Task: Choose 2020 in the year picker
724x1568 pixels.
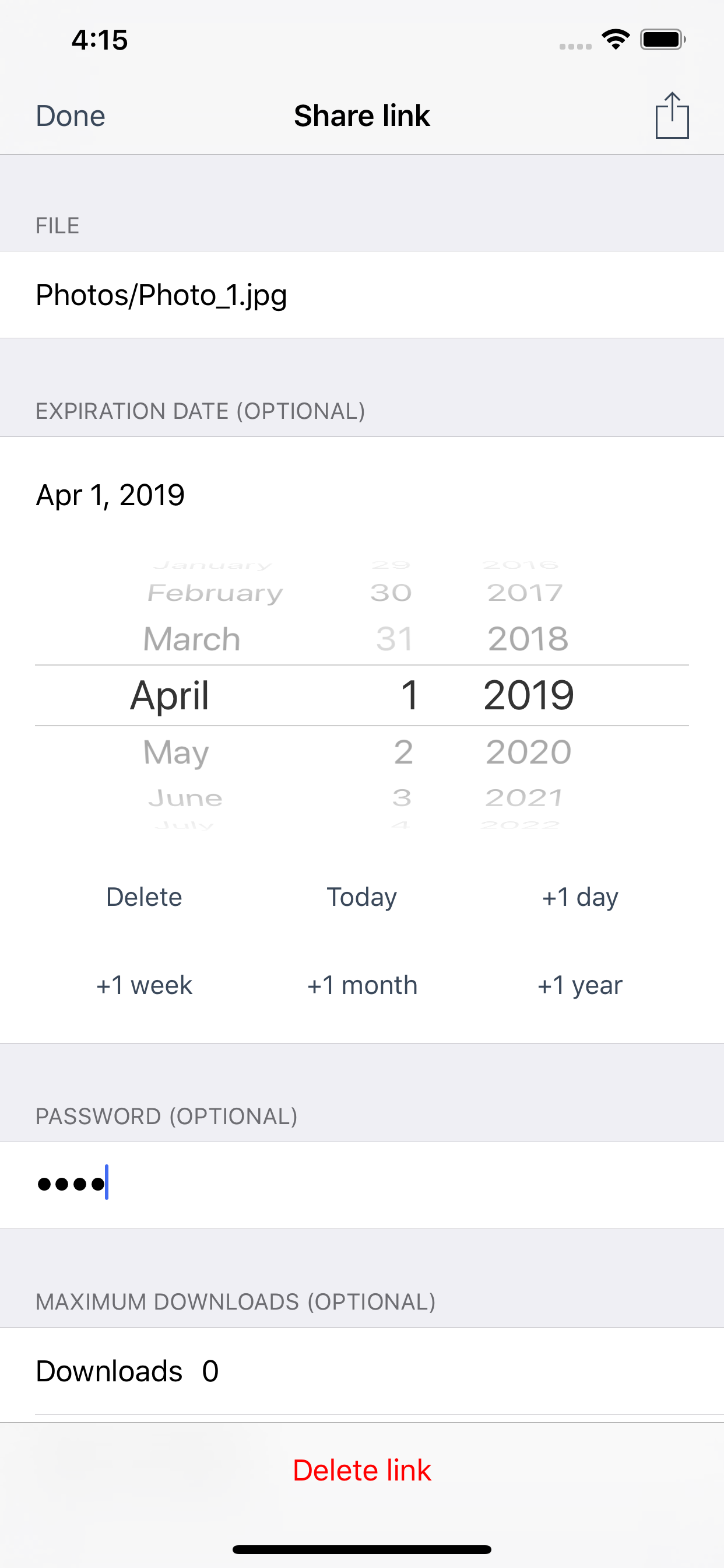Action: coord(528,752)
